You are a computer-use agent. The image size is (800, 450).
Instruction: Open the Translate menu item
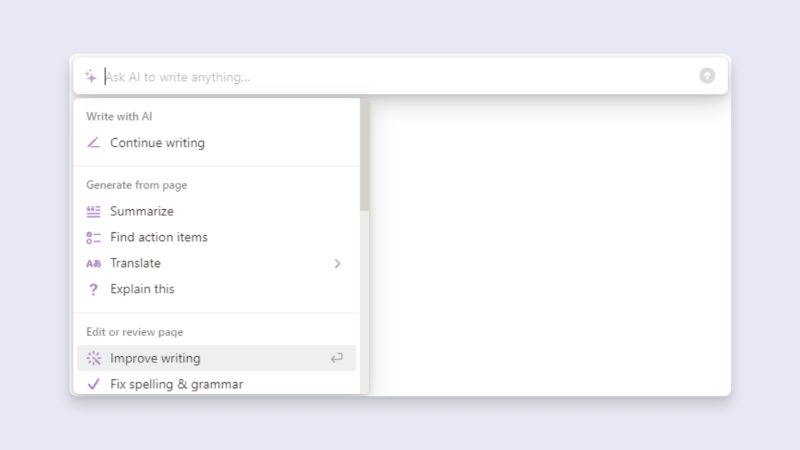136,263
